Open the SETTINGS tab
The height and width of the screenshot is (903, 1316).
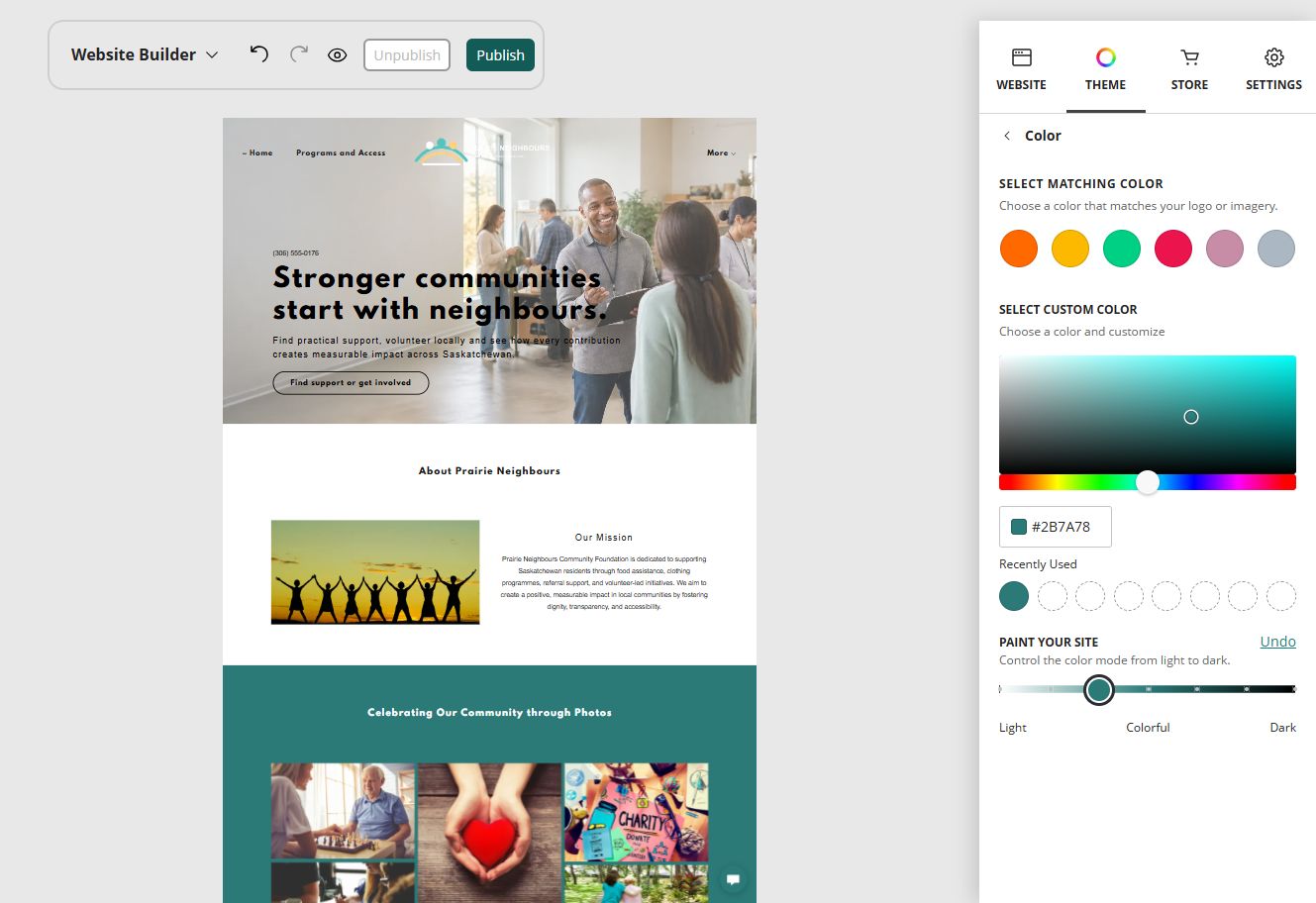[1273, 69]
